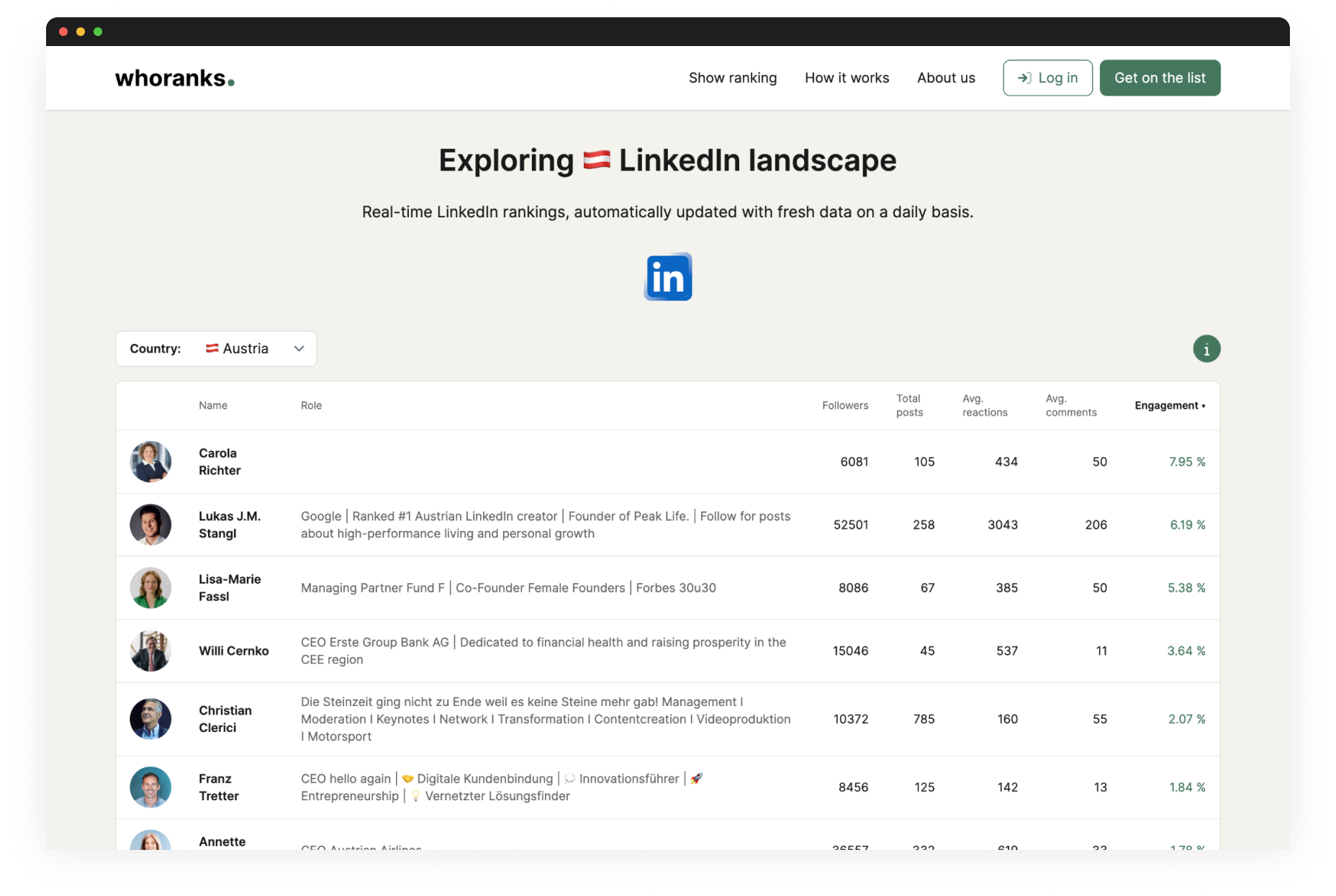Image resolution: width=1336 pixels, height=896 pixels.
Task: Click the 2.07 % engagement value
Action: tap(1187, 719)
